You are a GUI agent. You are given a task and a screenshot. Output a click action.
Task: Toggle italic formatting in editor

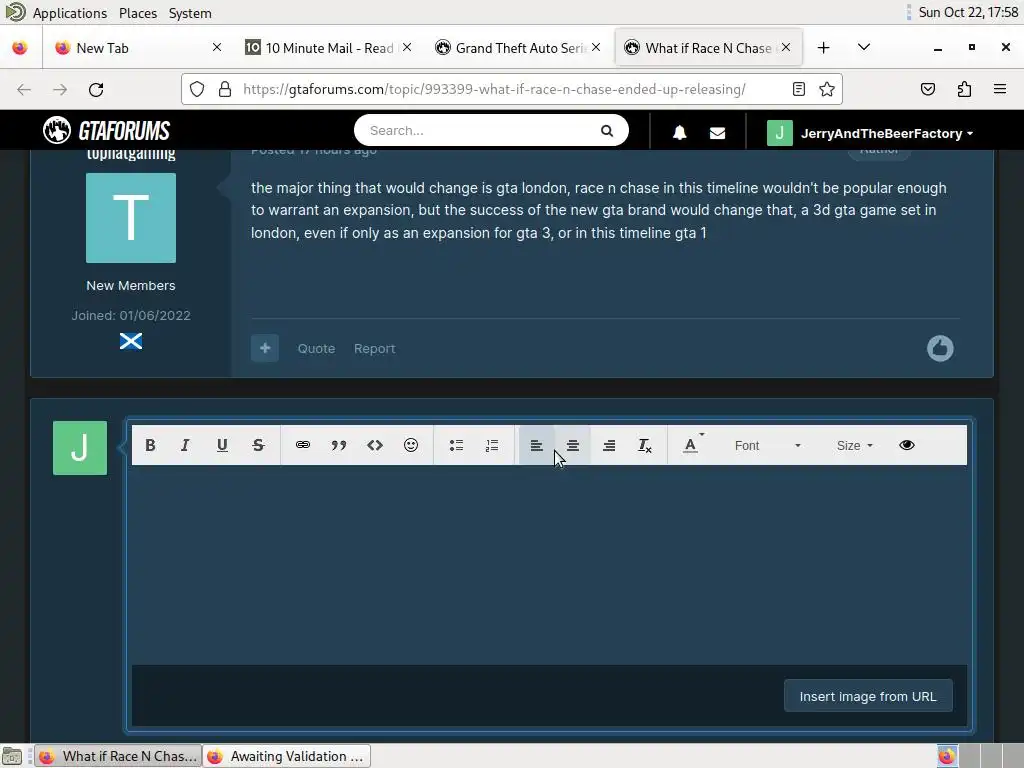pos(185,445)
